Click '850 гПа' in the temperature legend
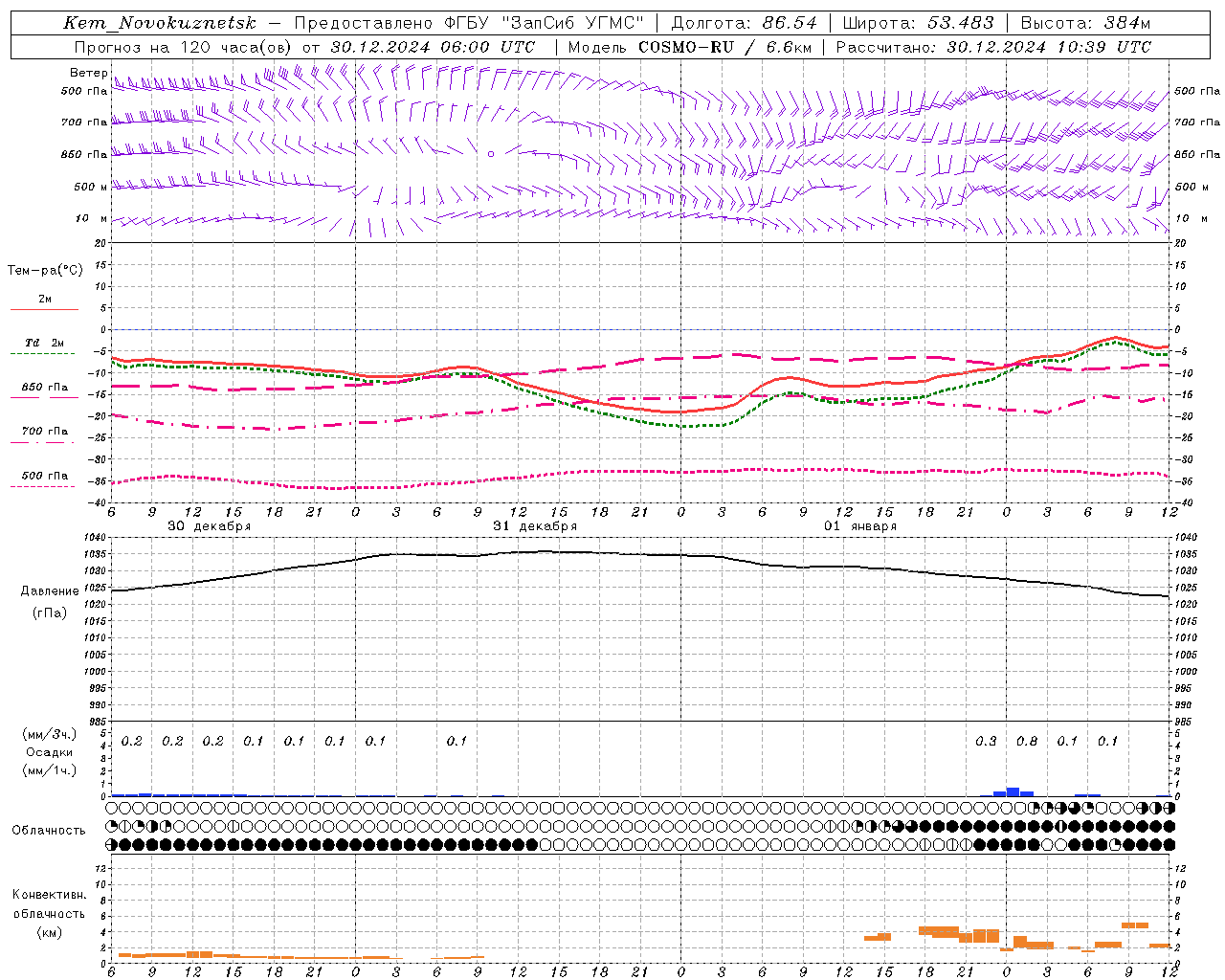 tap(45, 388)
